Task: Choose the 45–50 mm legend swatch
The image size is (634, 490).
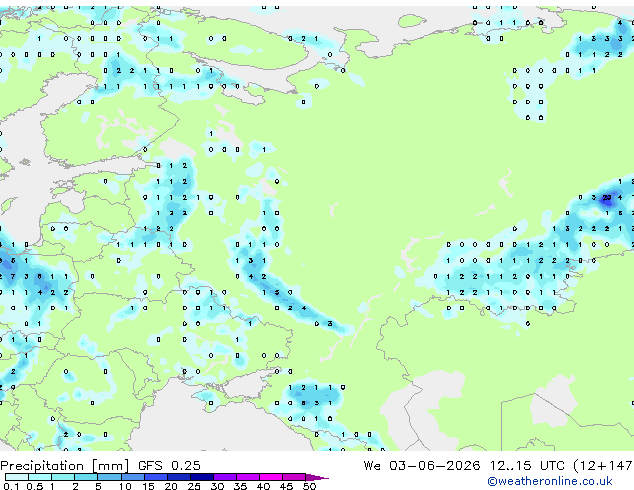Action: [294, 477]
